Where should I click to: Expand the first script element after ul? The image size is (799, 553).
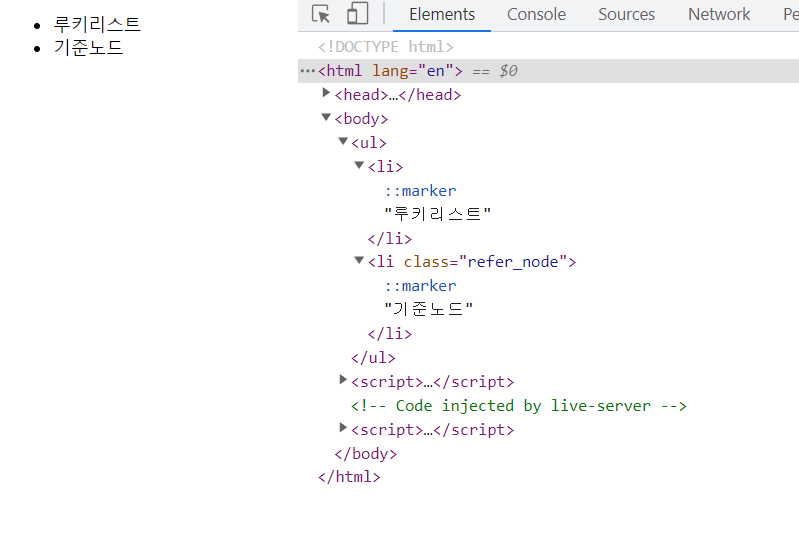click(343, 380)
